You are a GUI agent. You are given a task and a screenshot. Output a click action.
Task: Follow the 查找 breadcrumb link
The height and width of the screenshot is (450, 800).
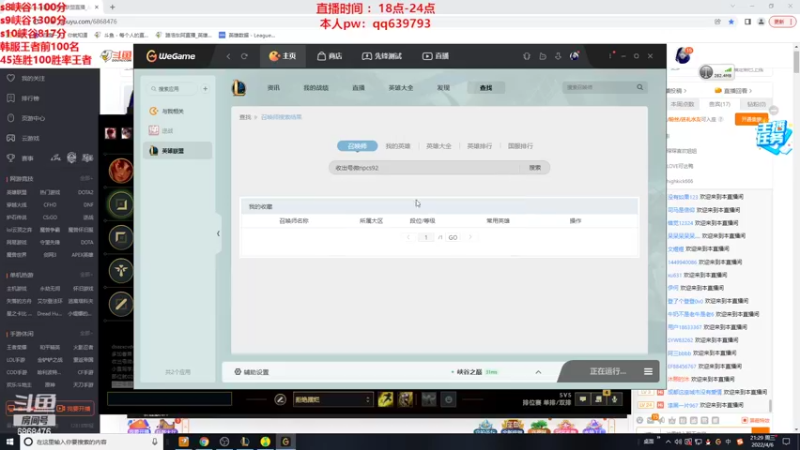point(245,117)
